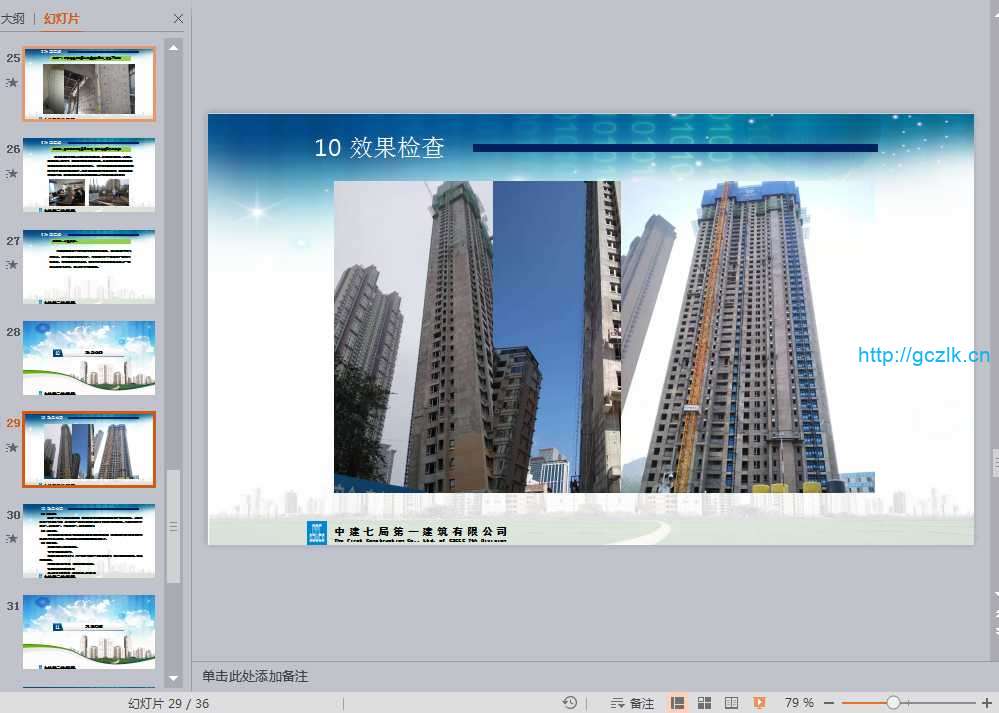999x713 pixels.
Task: Click animation star icon under slide 29
Action: 13,447
